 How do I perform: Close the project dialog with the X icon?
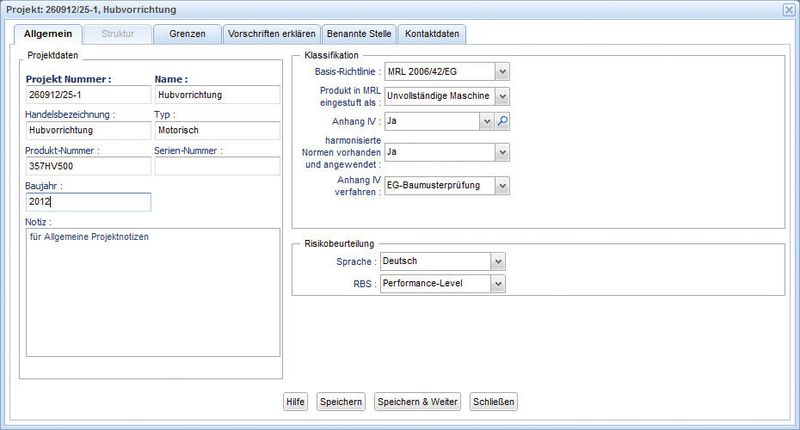(x=788, y=9)
